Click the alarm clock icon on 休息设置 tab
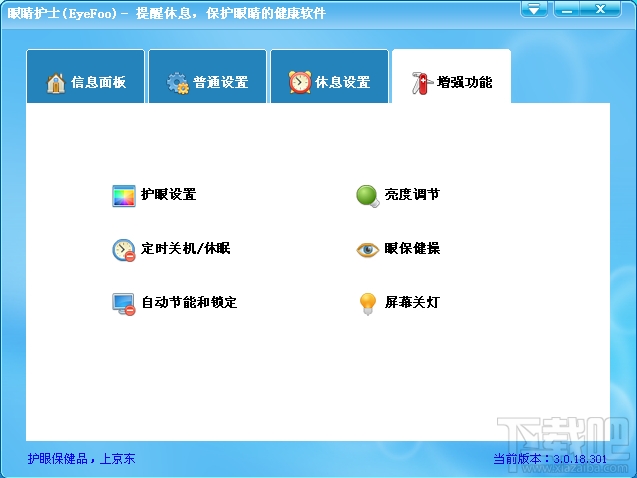This screenshot has width=637, height=478. click(300, 82)
